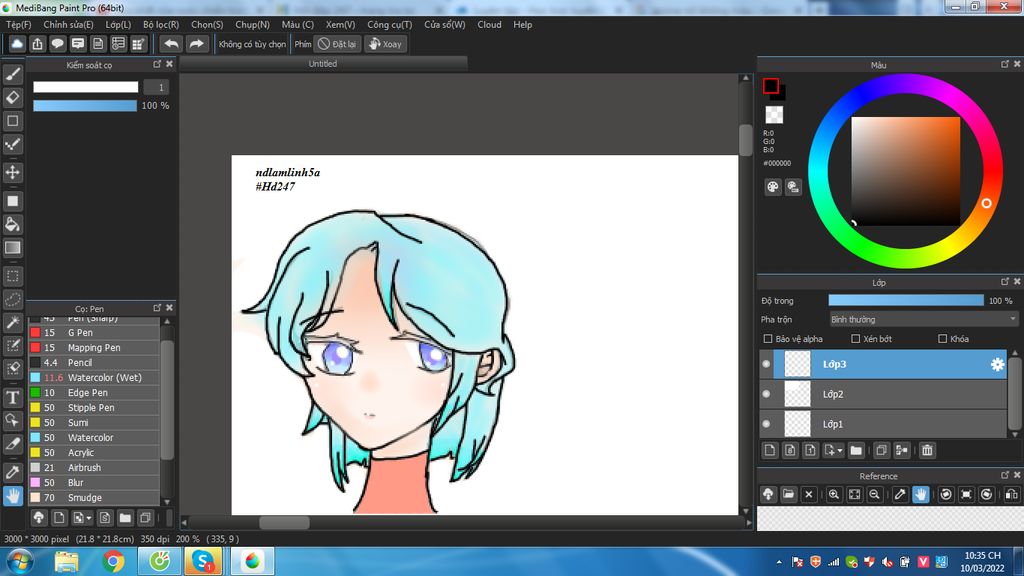This screenshot has width=1024, height=576.
Task: Click the brush folder icon under brush list
Action: pos(125,518)
